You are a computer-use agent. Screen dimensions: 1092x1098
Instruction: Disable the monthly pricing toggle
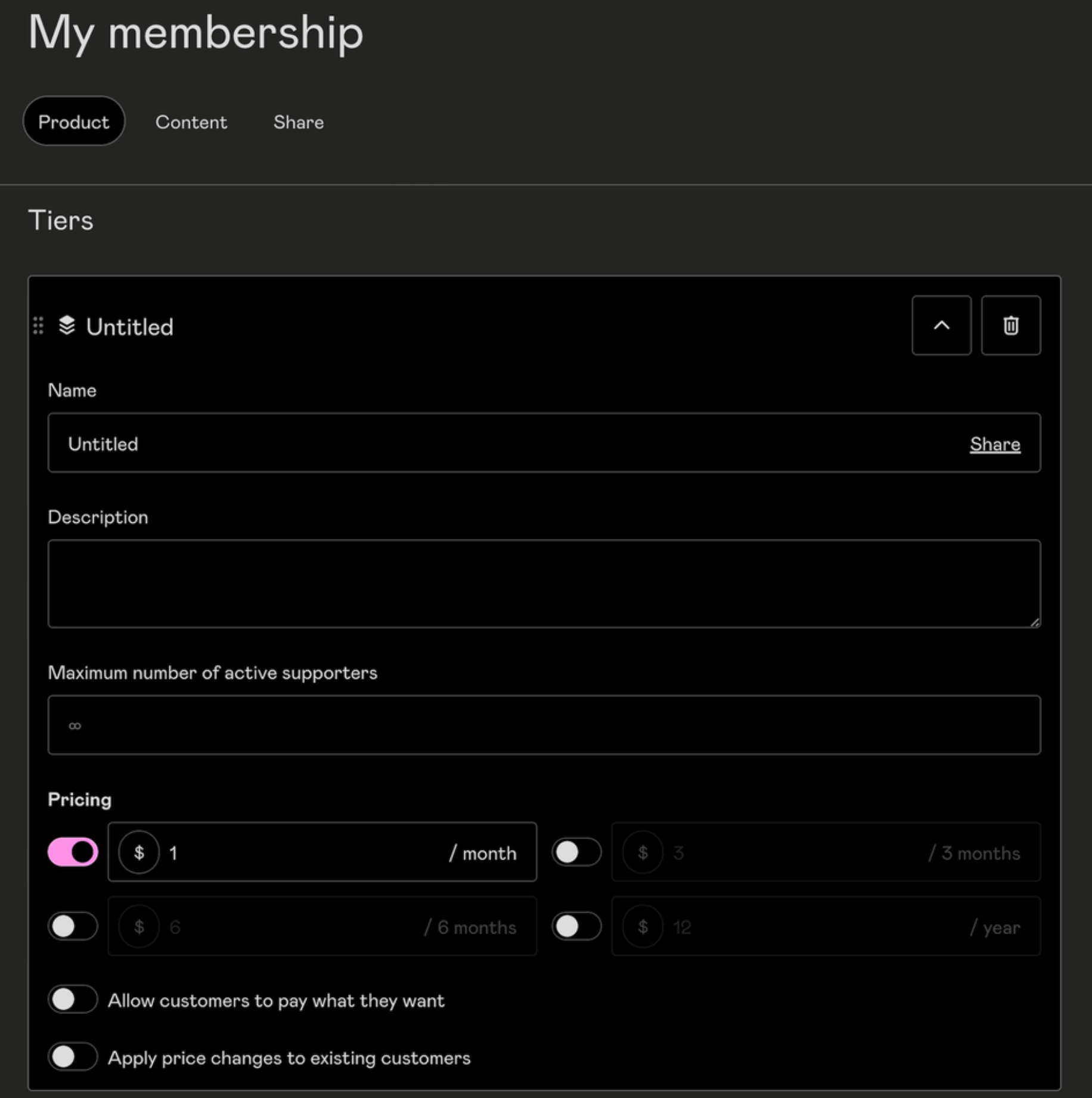pos(72,852)
